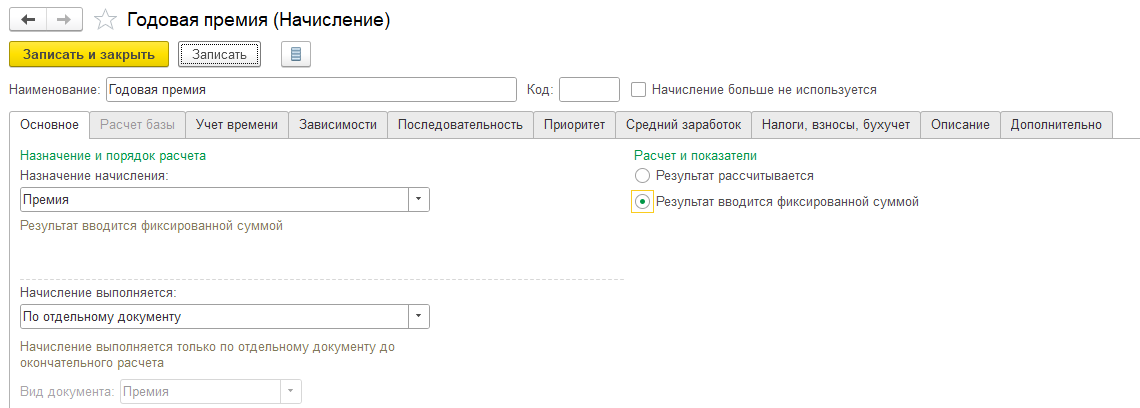Click the forward navigation arrow
This screenshot has width=1140, height=408.
(x=64, y=19)
